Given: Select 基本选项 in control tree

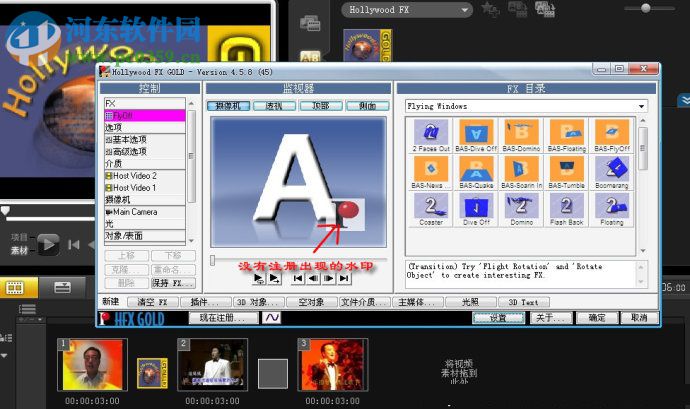Looking at the screenshot, I should point(145,140).
